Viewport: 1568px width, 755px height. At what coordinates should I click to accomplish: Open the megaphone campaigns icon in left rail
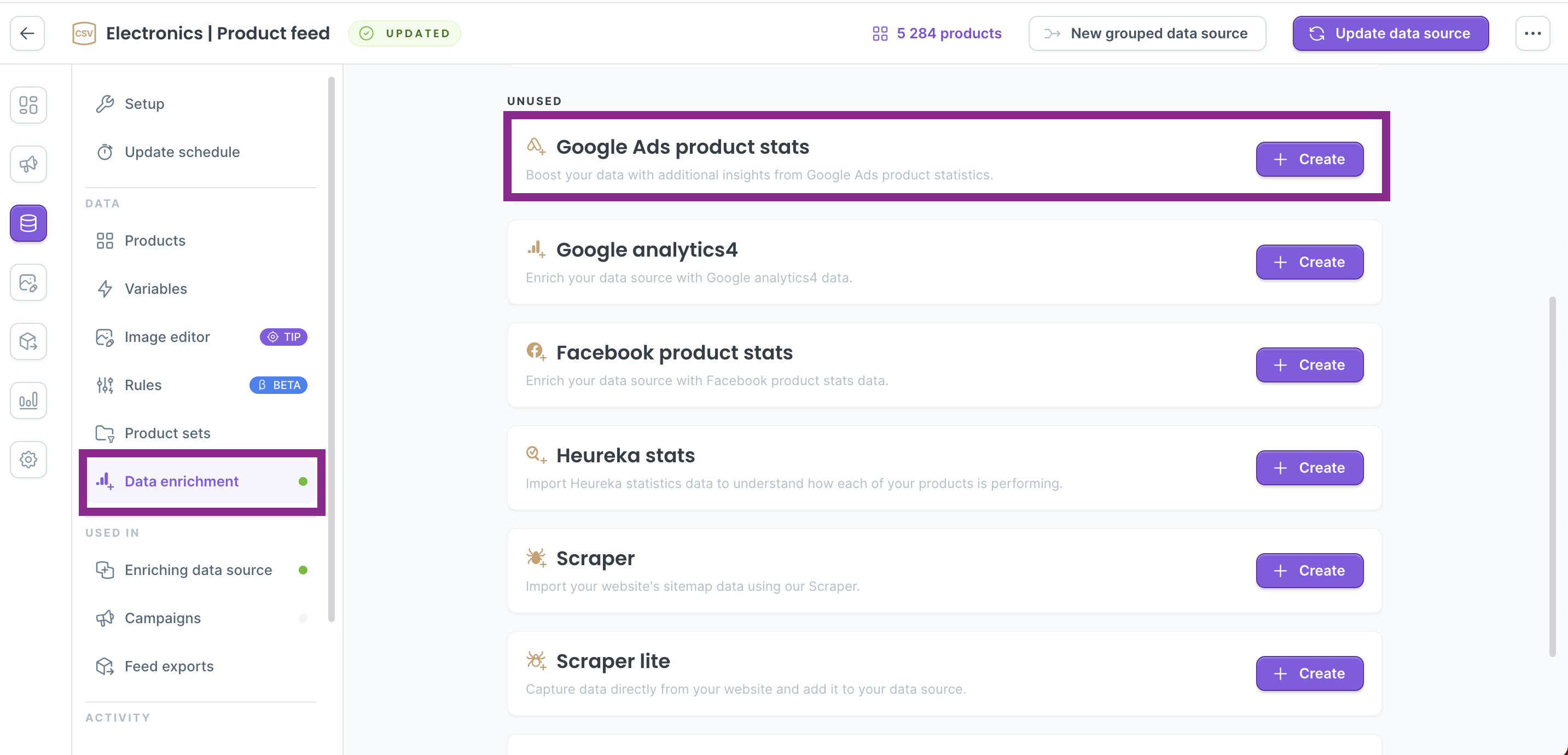click(x=28, y=164)
